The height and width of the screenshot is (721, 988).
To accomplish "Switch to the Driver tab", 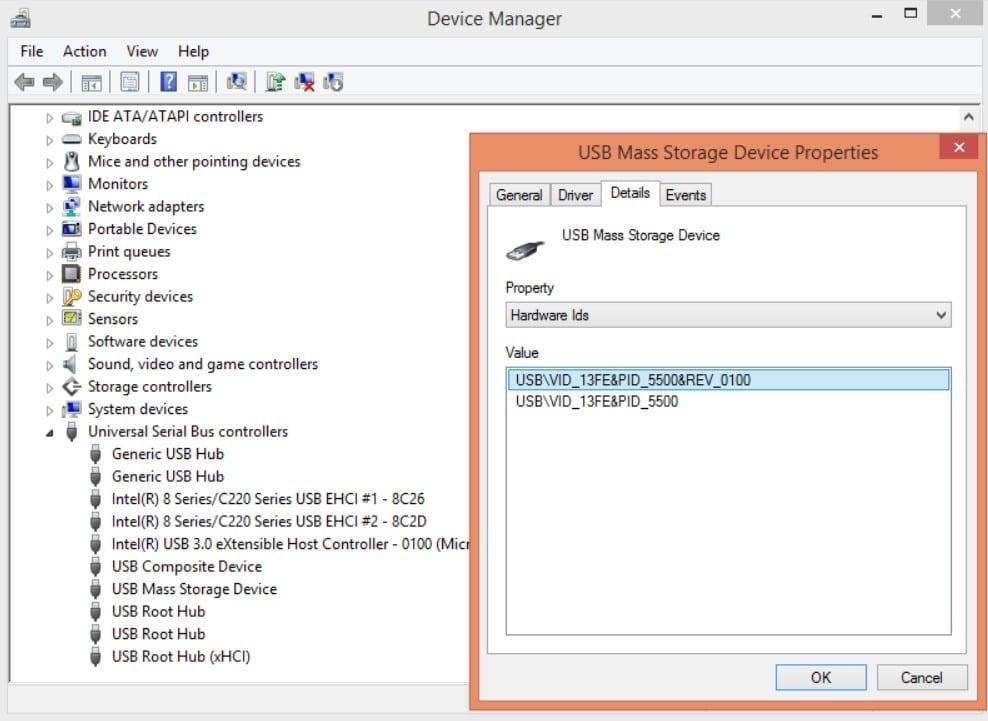I will coord(575,195).
